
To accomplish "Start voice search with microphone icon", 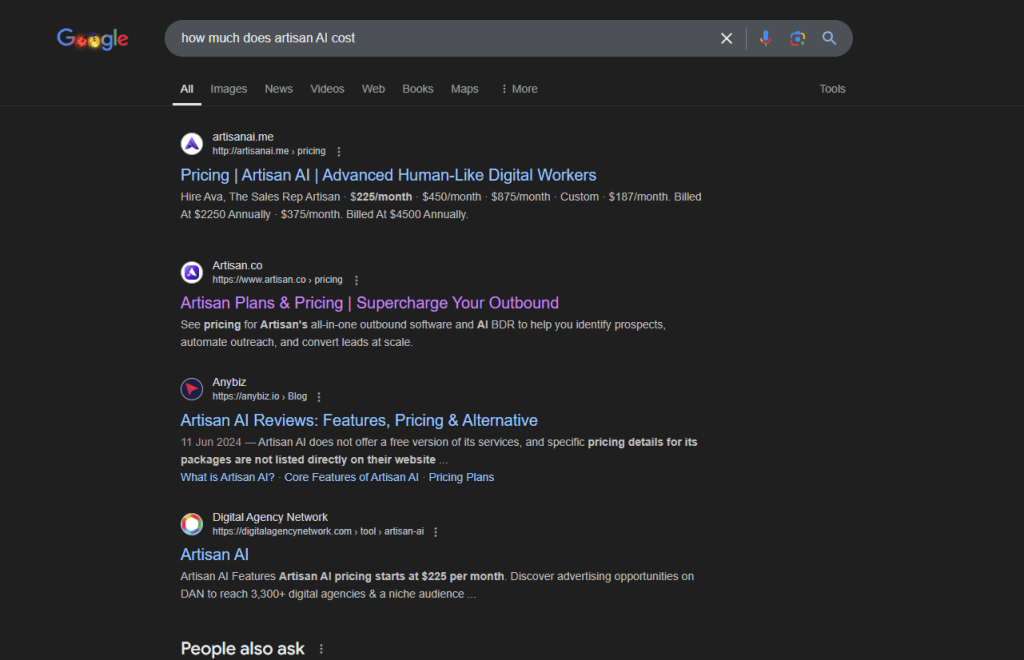I will (x=765, y=39).
